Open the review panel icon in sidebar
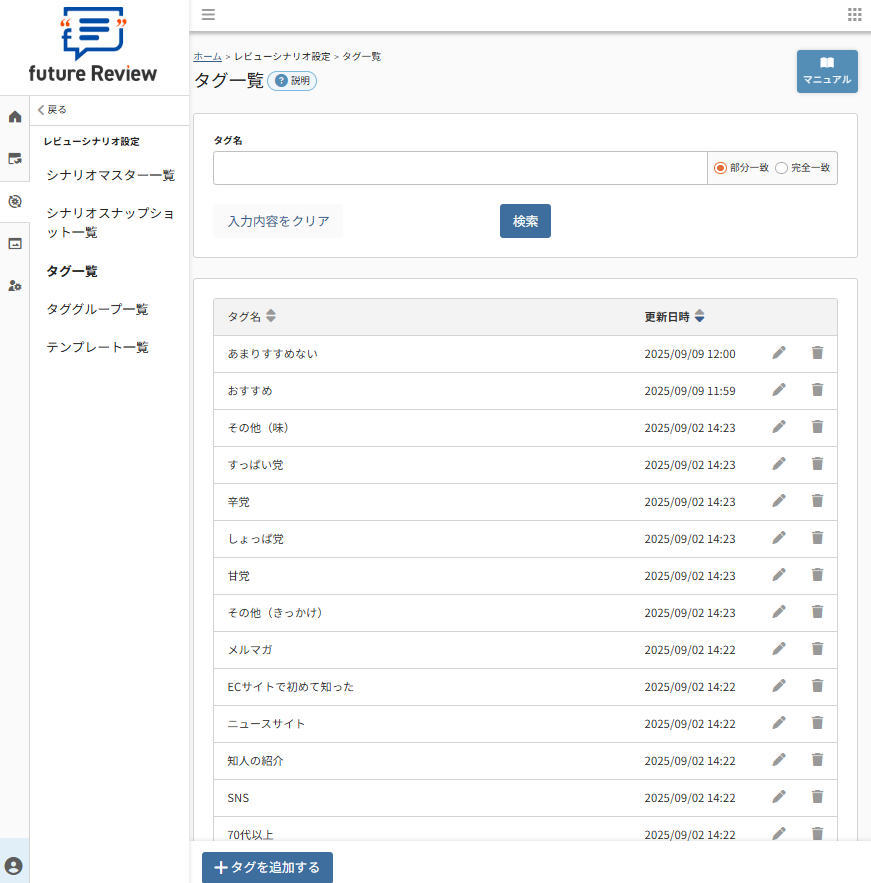 point(13,157)
